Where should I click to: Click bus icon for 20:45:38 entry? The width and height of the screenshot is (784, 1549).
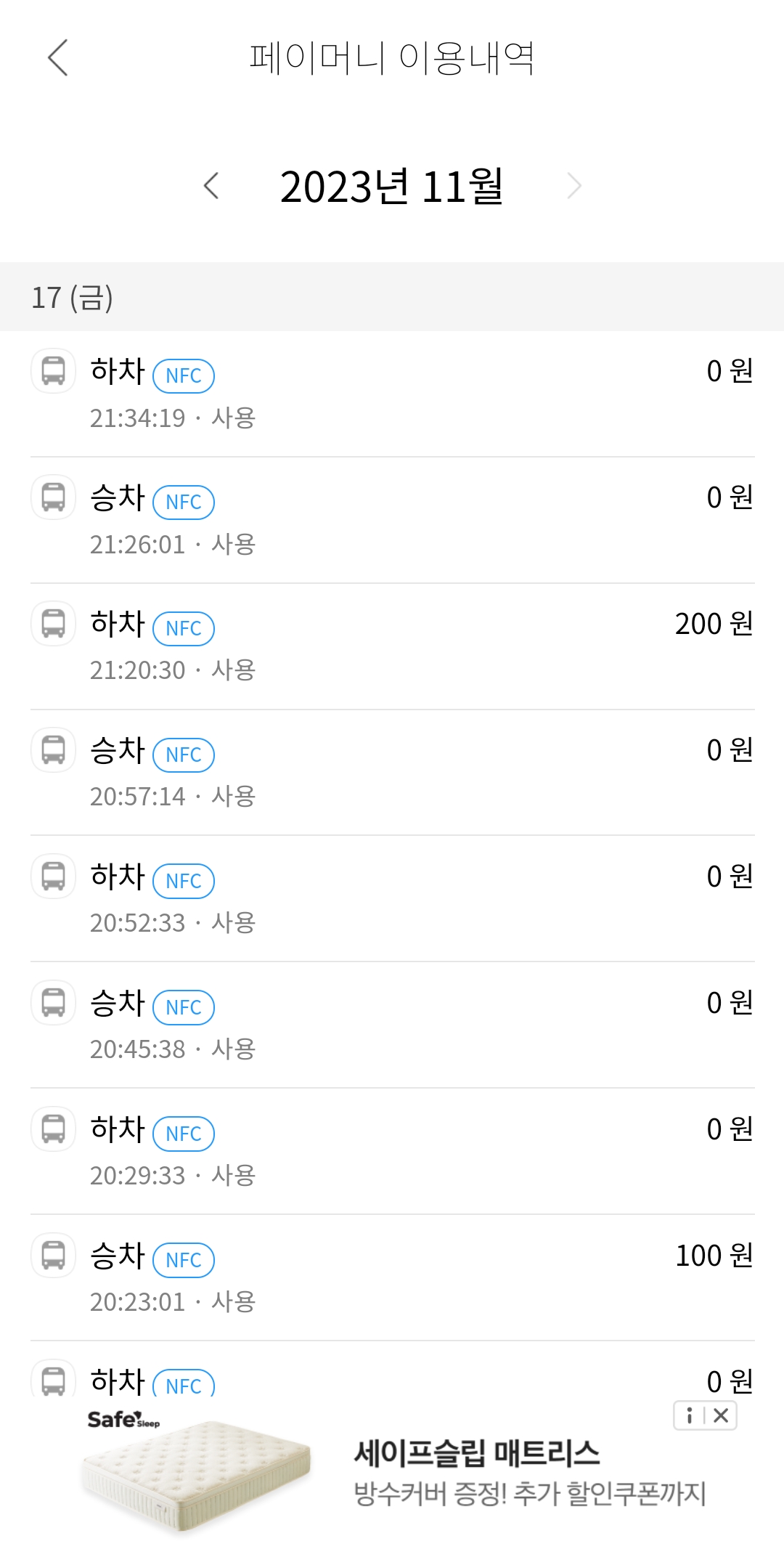[53, 1003]
